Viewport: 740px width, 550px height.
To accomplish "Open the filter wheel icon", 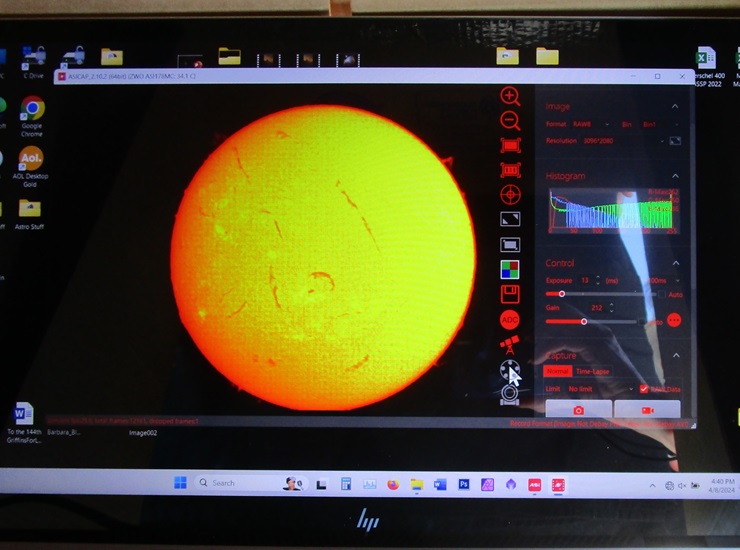I will click(510, 370).
